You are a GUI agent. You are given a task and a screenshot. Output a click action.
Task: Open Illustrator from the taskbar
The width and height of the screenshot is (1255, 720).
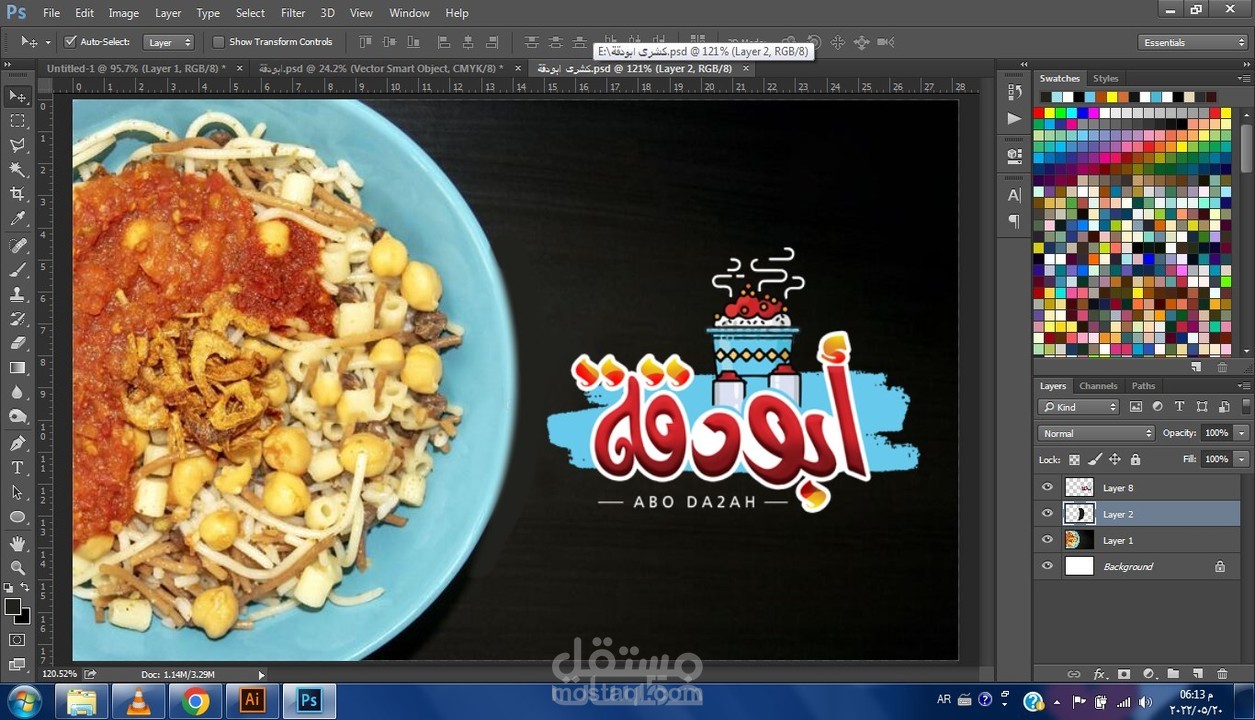[252, 701]
